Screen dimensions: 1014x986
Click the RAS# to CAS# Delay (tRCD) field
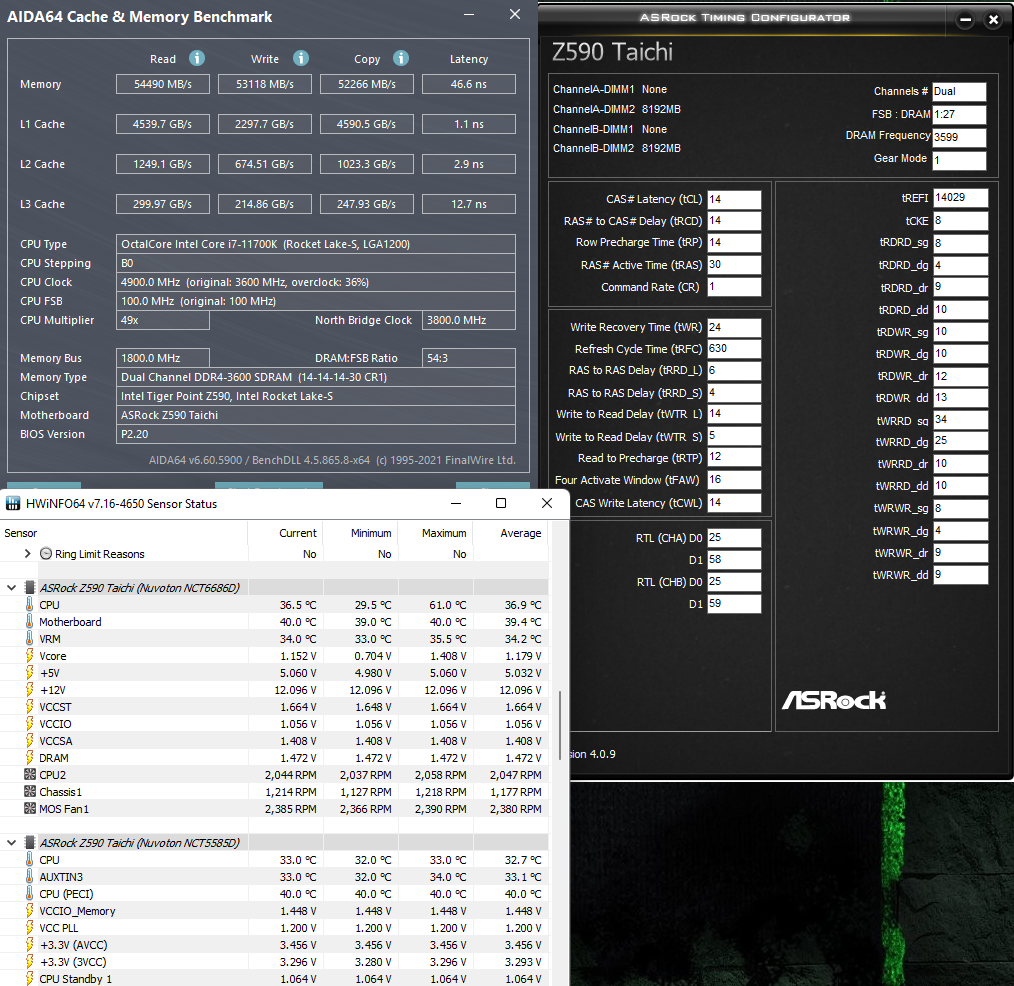coord(734,220)
